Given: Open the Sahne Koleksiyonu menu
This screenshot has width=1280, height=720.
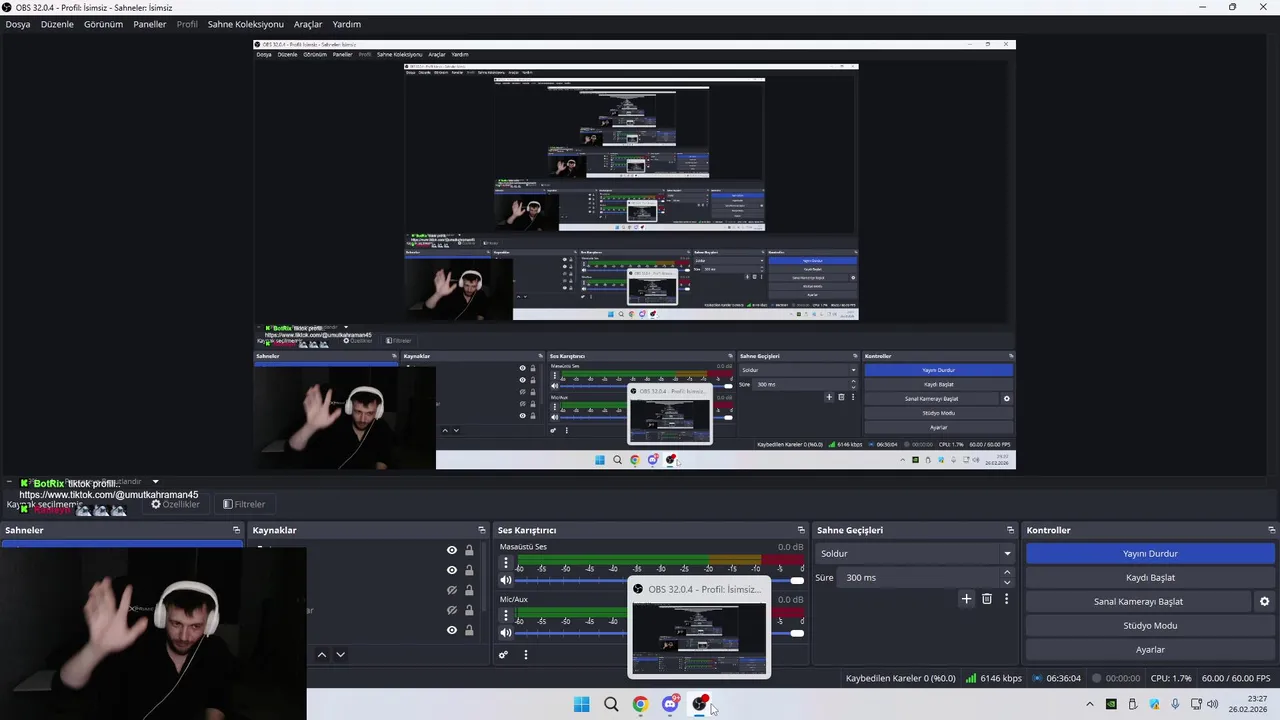Looking at the screenshot, I should 246,24.
